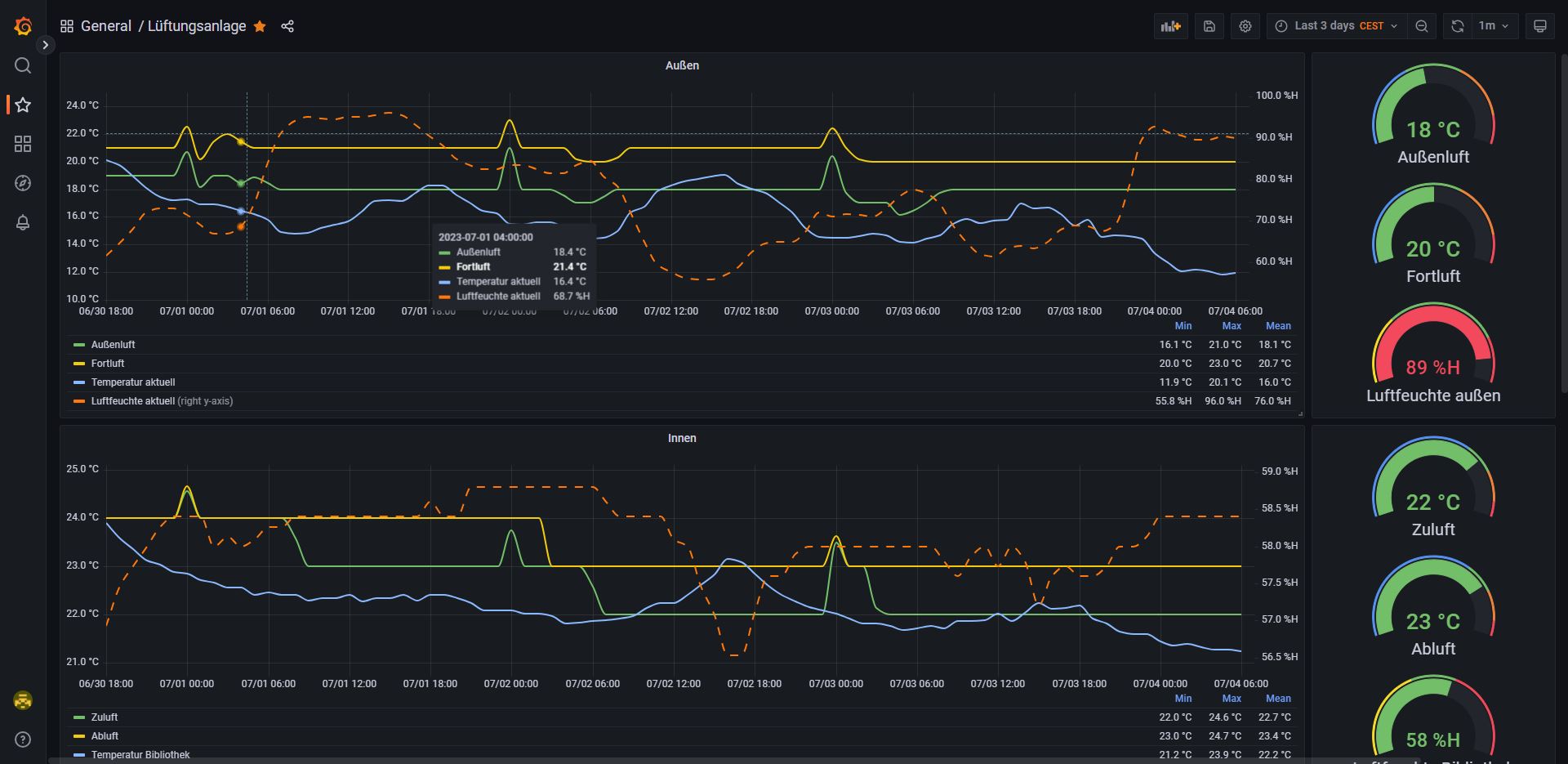Click the Luftfeuchte aktuell max 96.0 %H

(x=1223, y=401)
